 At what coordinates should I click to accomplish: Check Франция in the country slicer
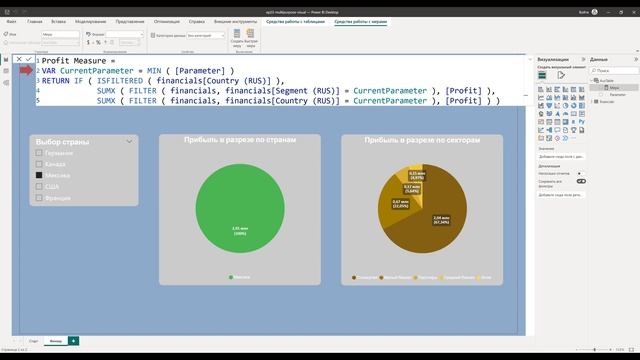39,198
